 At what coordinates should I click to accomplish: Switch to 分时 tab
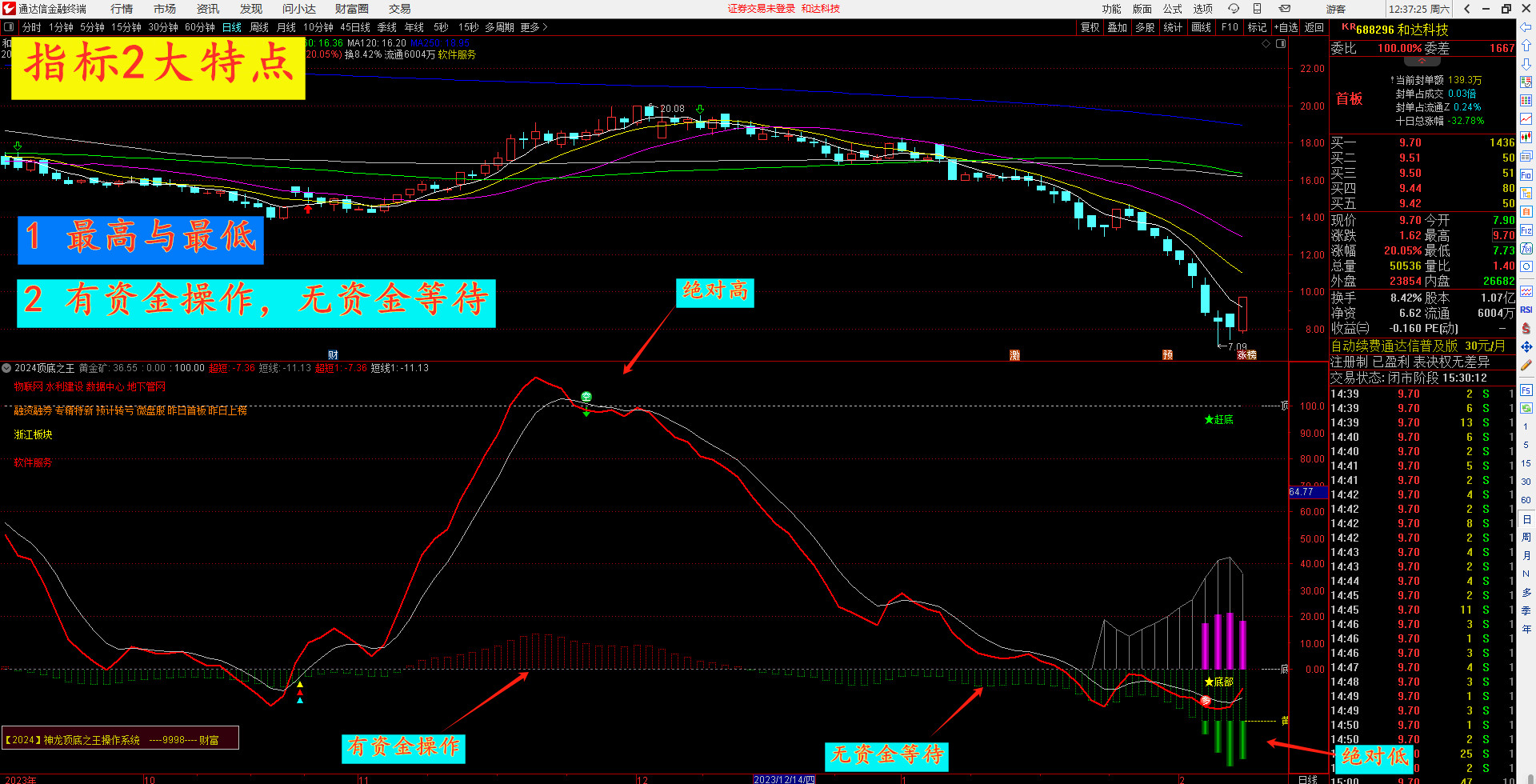(32, 27)
